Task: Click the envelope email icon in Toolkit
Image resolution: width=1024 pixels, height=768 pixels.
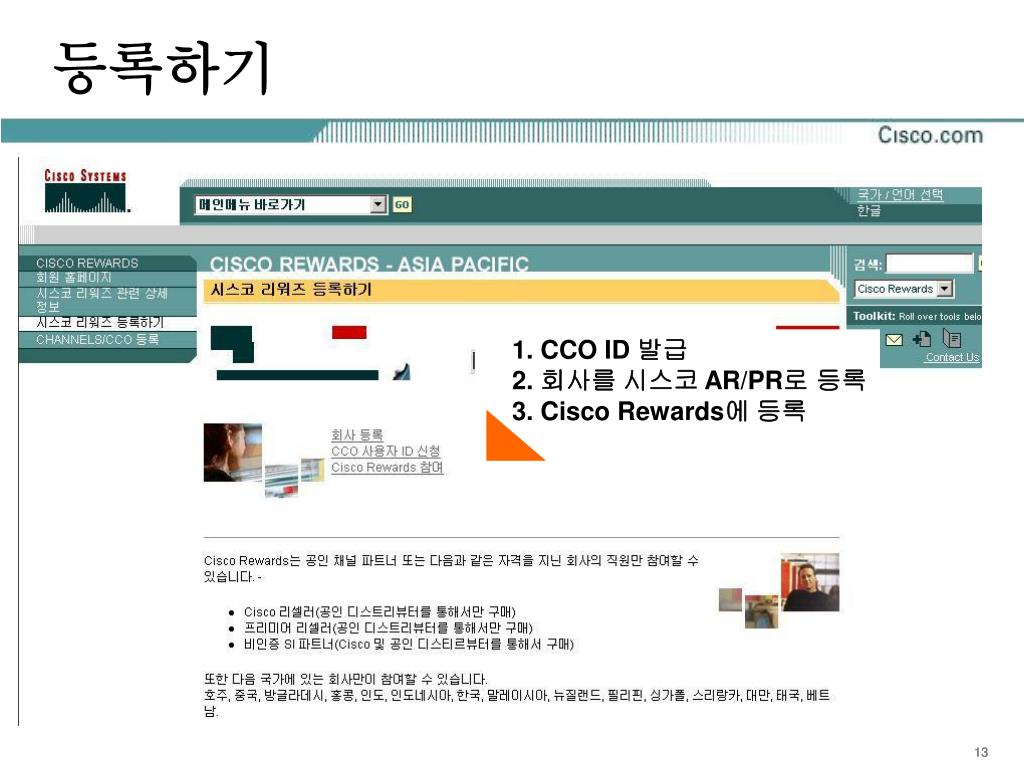Action: coord(893,340)
